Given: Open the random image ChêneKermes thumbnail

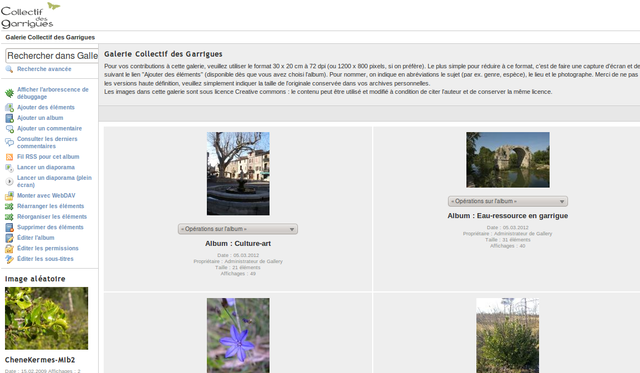Looking at the screenshot, I should tap(47, 318).
